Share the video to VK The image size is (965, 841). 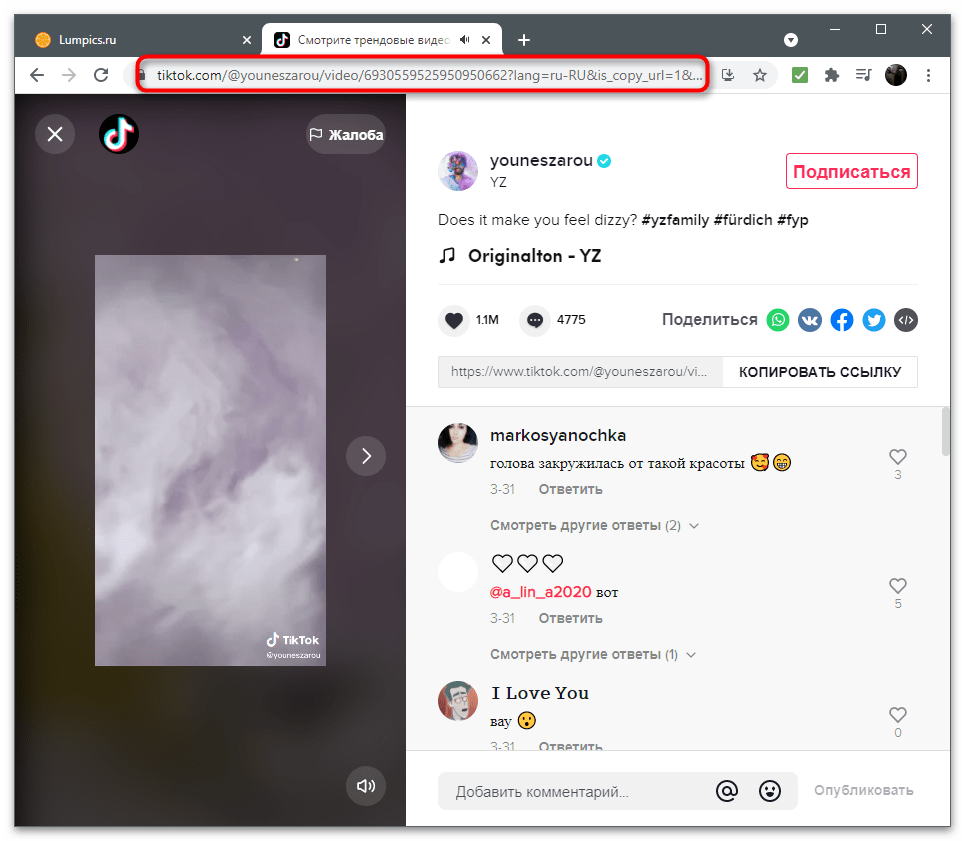(810, 320)
